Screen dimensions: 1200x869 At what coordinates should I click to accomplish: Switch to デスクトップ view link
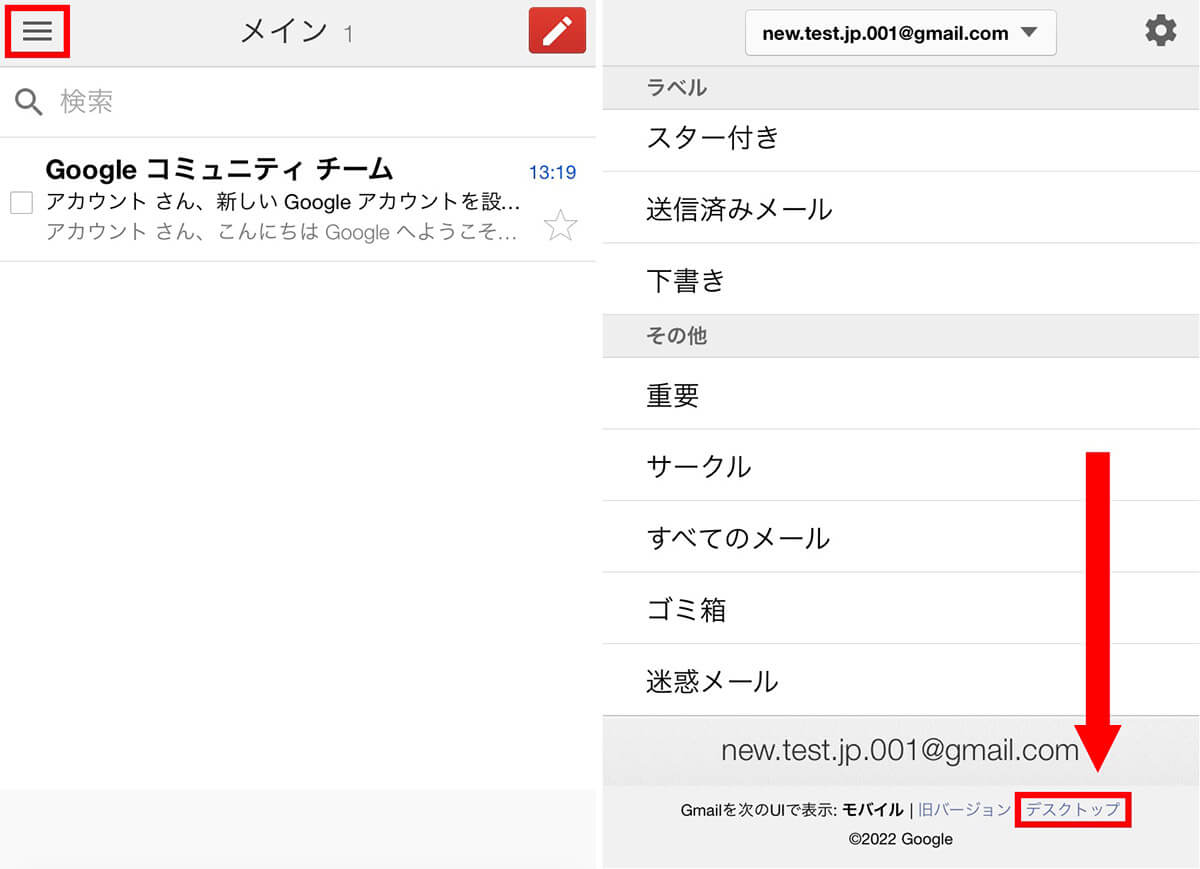tap(1073, 809)
